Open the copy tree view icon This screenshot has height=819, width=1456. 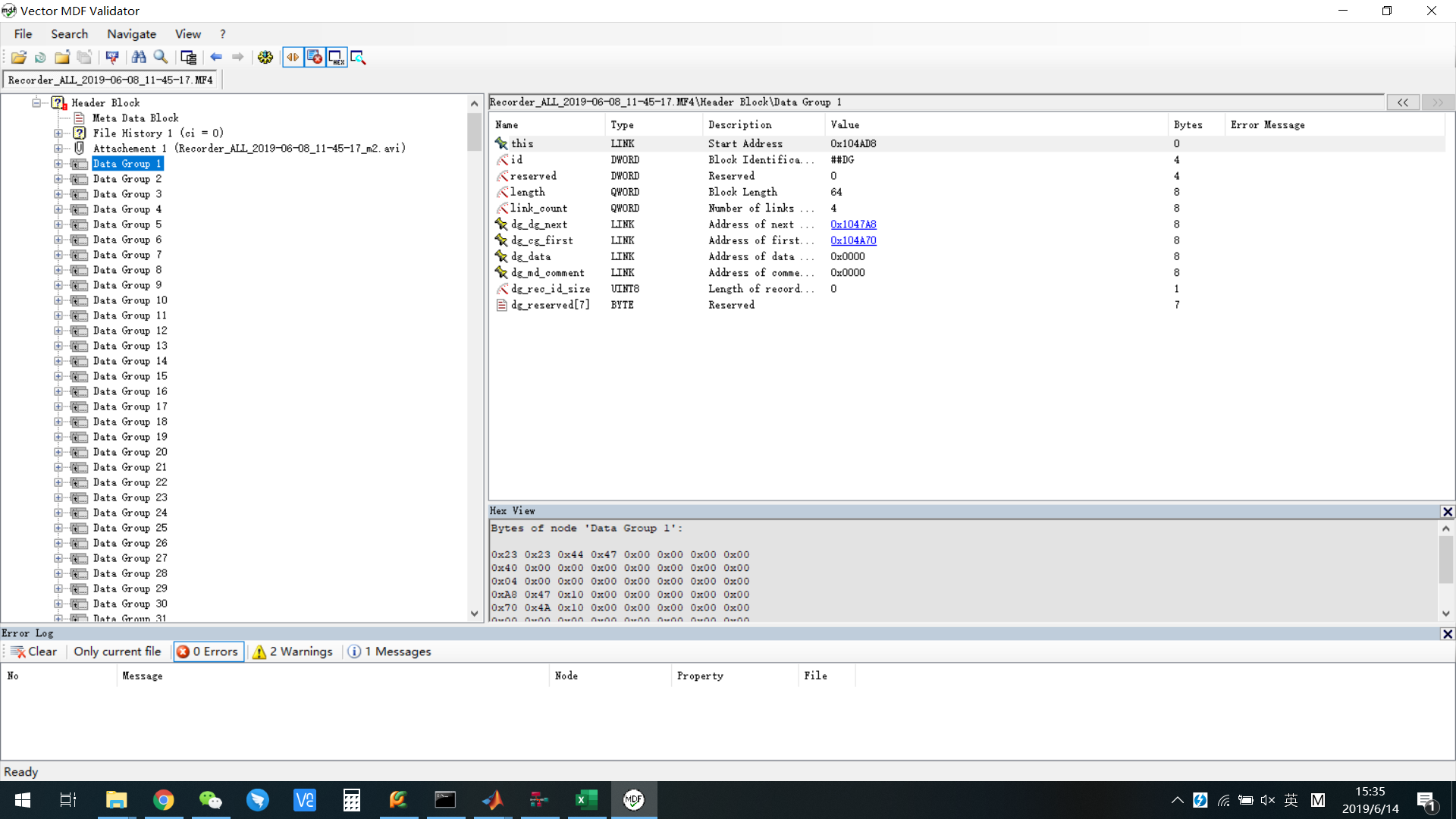point(188,57)
